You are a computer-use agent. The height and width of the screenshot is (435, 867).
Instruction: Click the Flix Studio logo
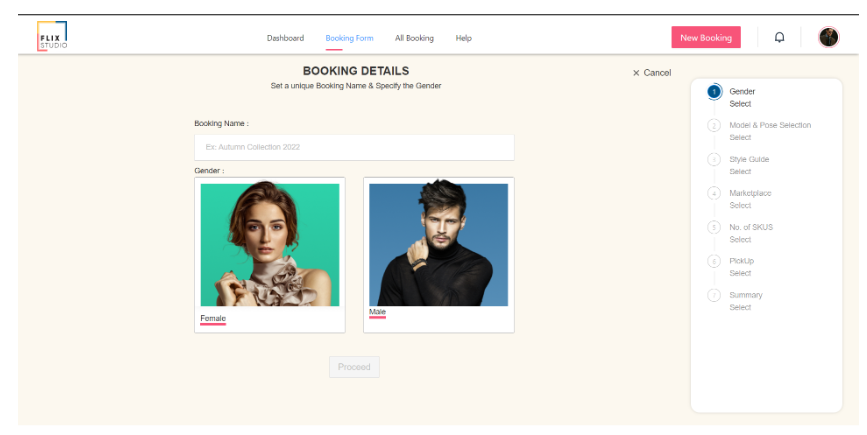pyautogui.click(x=53, y=36)
